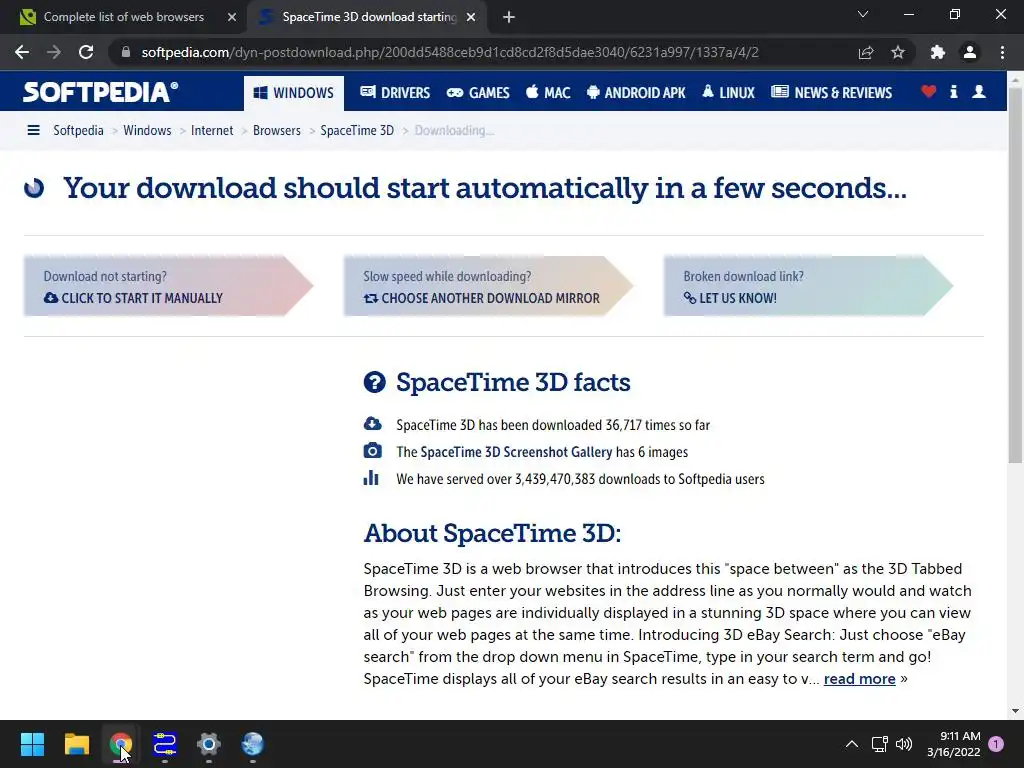Open the SpaceTime 3D Screenshot Gallery link

[x=516, y=452]
